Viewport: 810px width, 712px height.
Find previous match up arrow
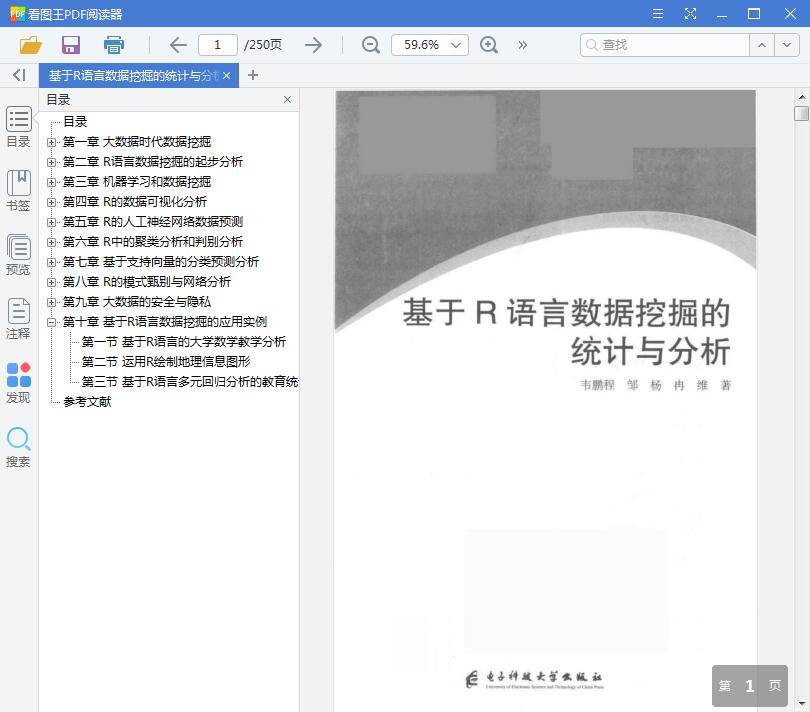click(761, 45)
